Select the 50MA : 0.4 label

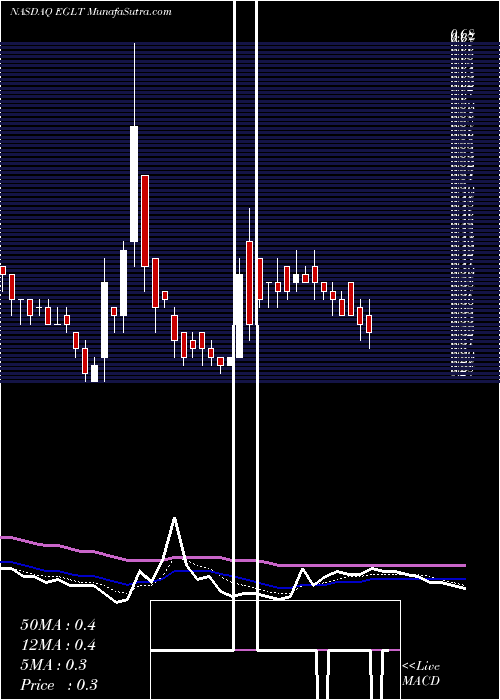[x=58, y=625]
